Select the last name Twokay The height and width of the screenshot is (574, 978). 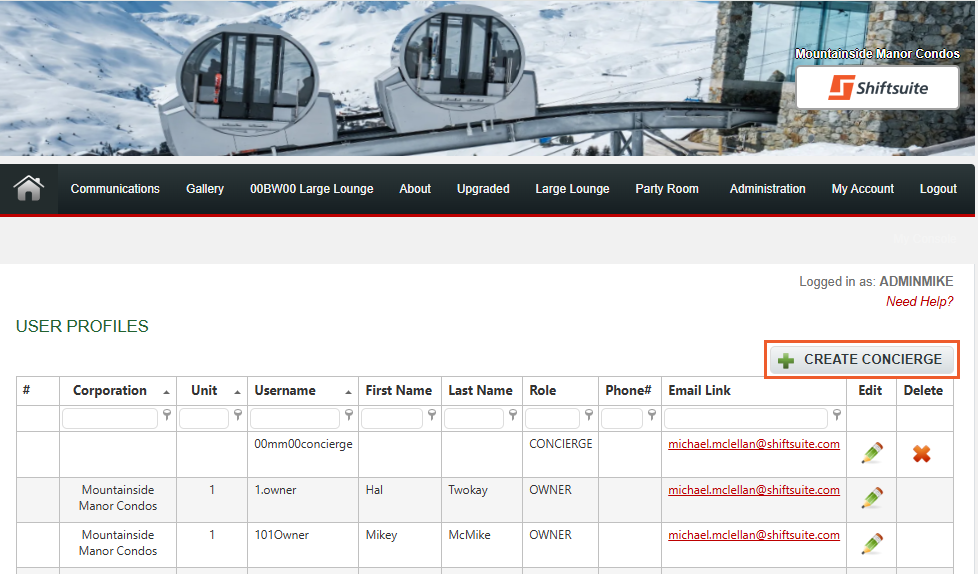point(468,490)
